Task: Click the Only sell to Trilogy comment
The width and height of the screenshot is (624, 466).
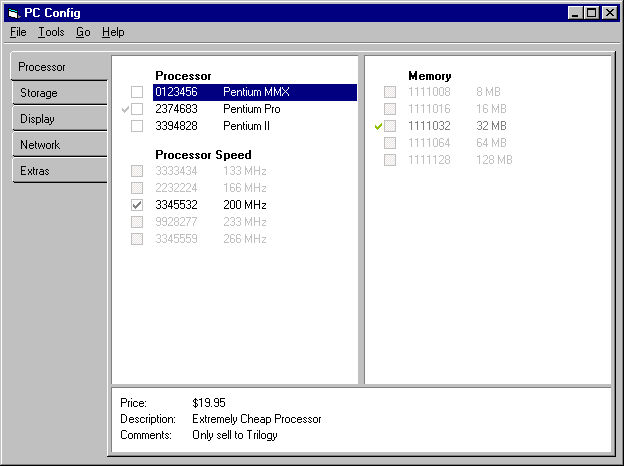Action: (x=235, y=435)
